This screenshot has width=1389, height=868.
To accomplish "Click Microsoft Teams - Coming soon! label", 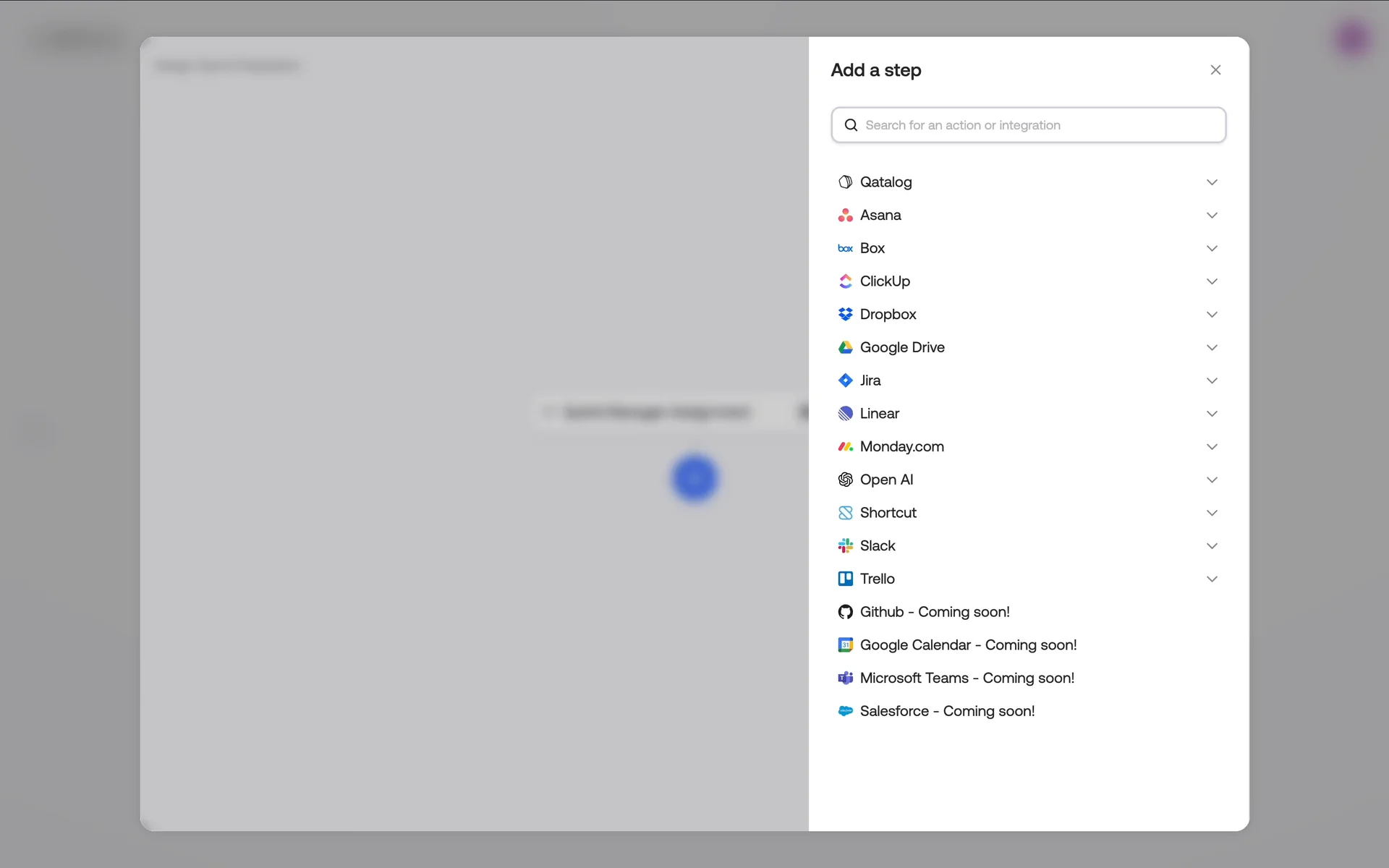I will (967, 678).
